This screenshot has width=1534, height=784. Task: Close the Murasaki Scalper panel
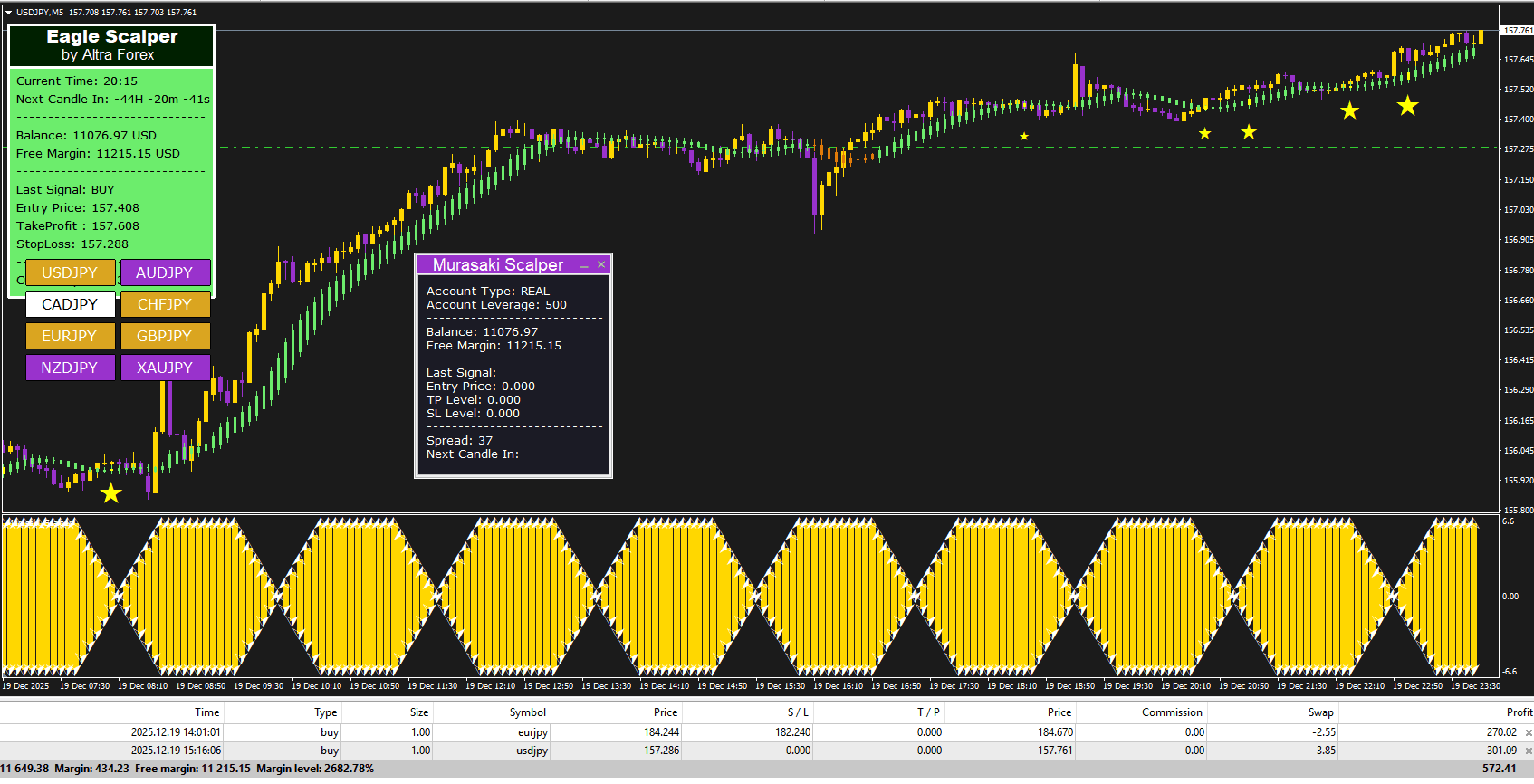click(x=601, y=264)
